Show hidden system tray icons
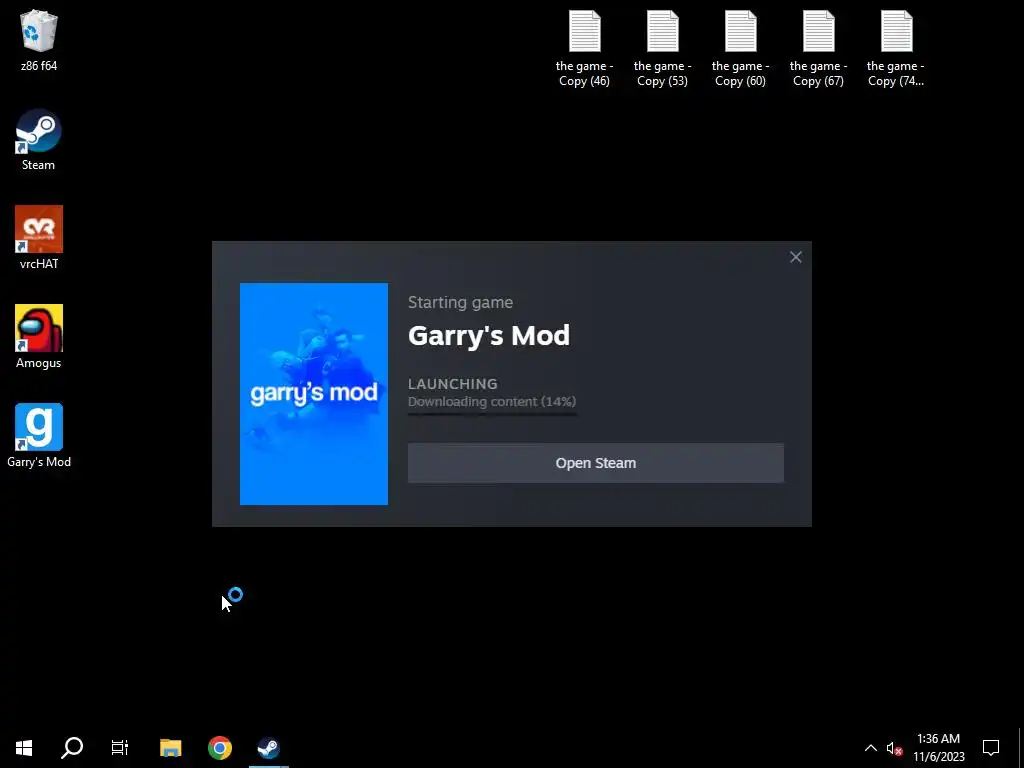Image resolution: width=1024 pixels, height=768 pixels. [871, 748]
